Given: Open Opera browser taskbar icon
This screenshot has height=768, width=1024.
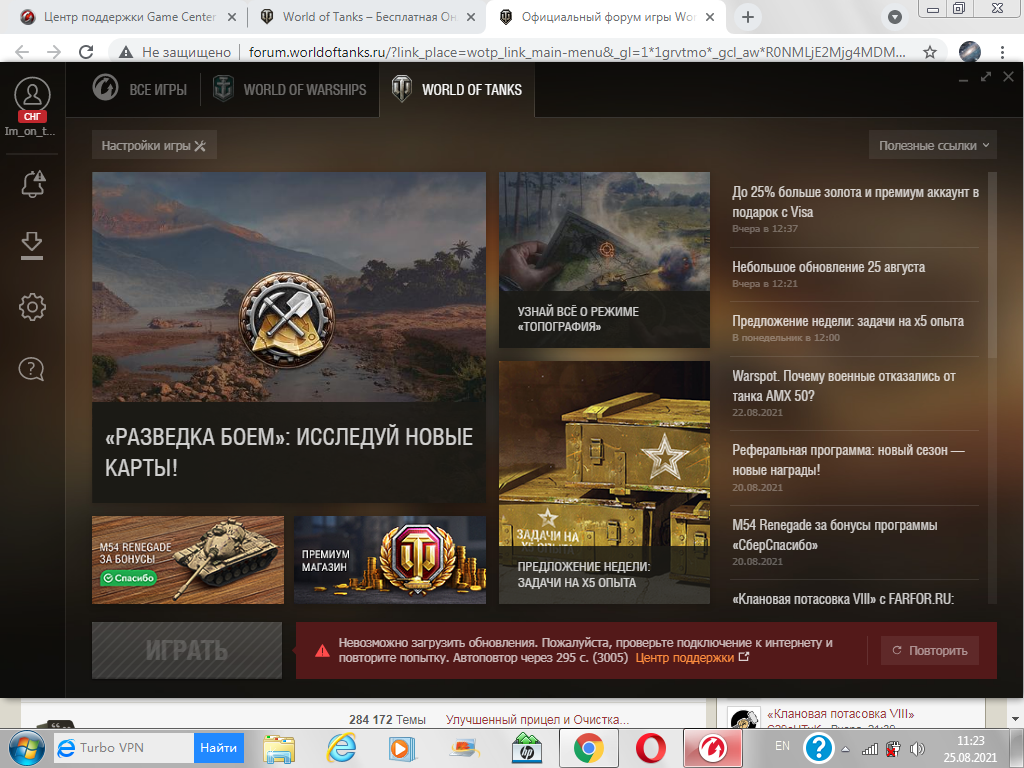Looking at the screenshot, I should (650, 748).
